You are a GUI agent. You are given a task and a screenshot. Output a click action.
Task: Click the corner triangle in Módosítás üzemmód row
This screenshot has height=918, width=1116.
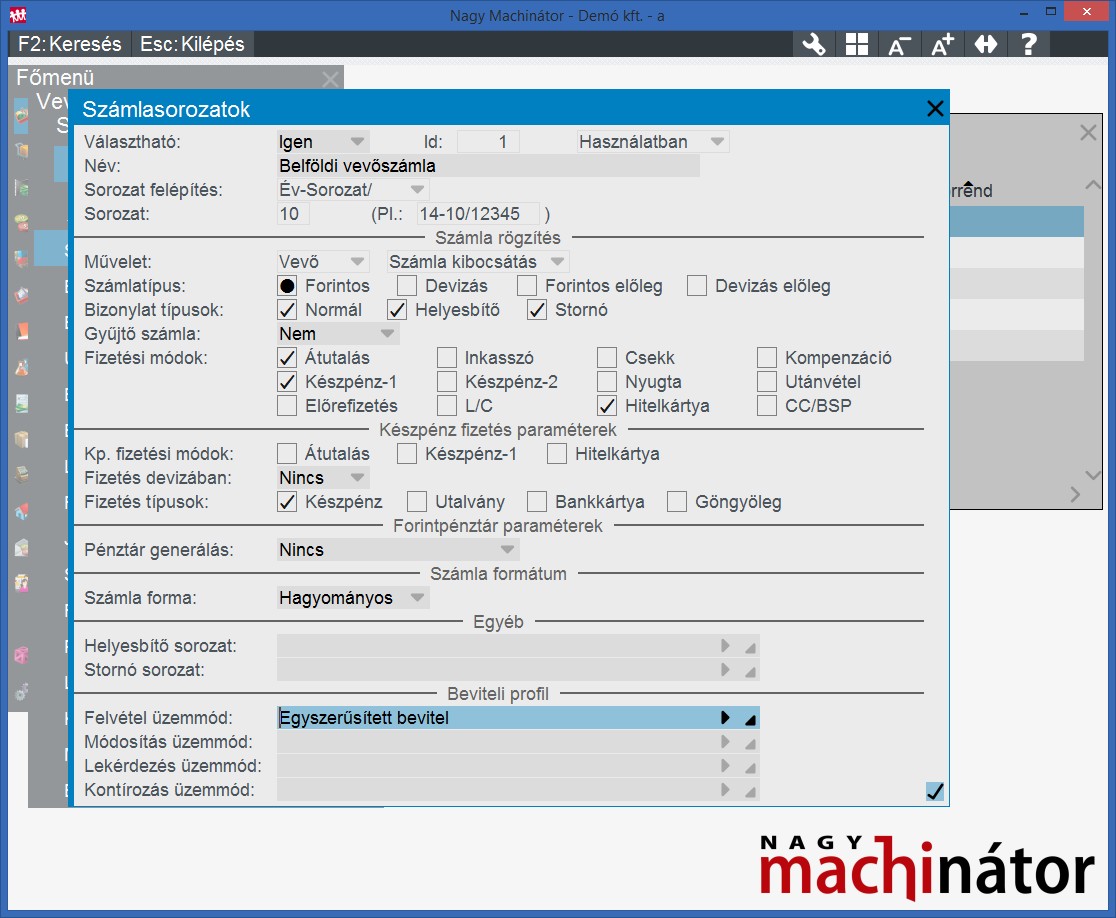pos(750,744)
